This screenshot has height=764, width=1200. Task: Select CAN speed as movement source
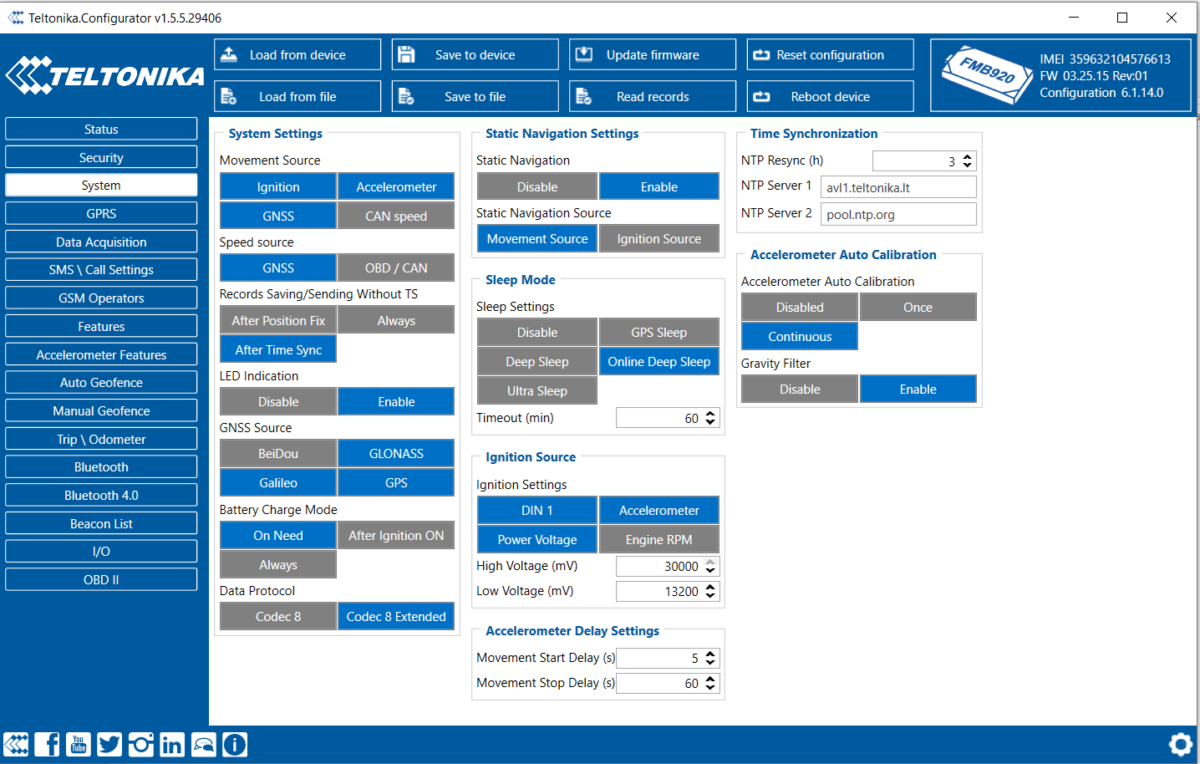pos(396,216)
